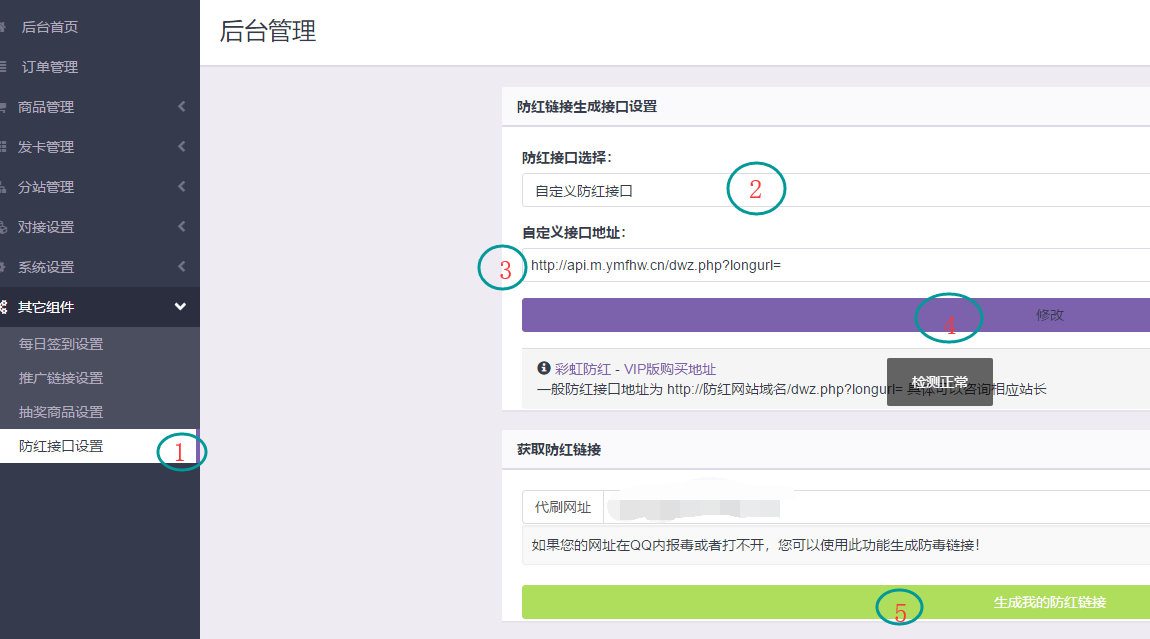Click the 自定义接口地址 input field

[835, 265]
